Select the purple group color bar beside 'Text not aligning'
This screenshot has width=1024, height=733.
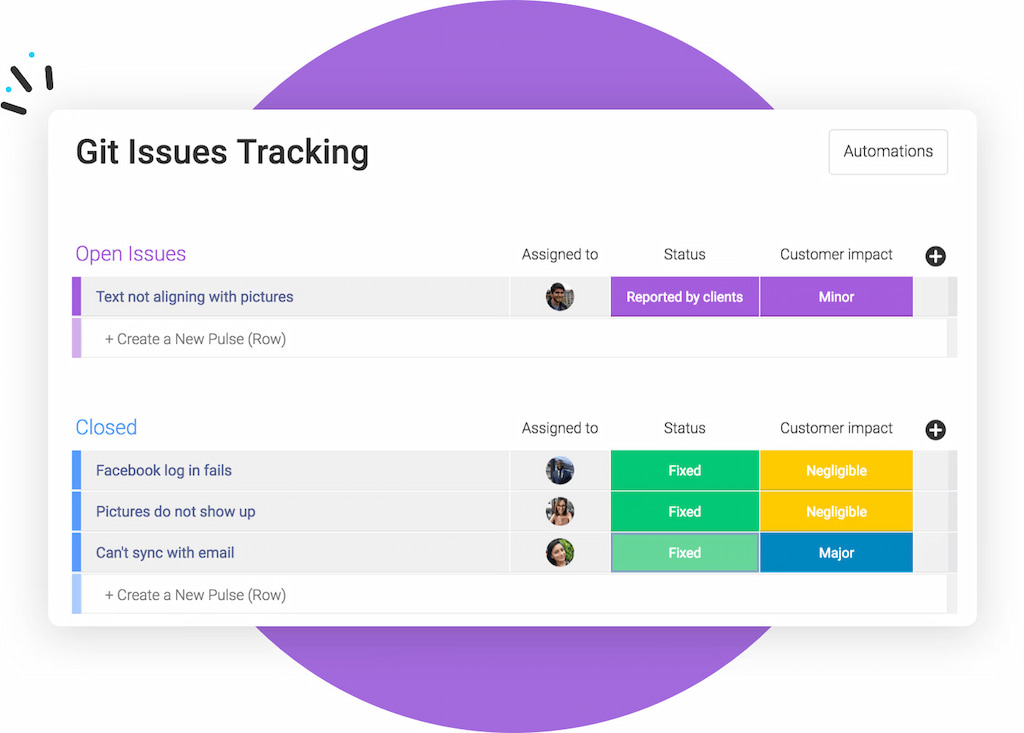click(x=78, y=296)
